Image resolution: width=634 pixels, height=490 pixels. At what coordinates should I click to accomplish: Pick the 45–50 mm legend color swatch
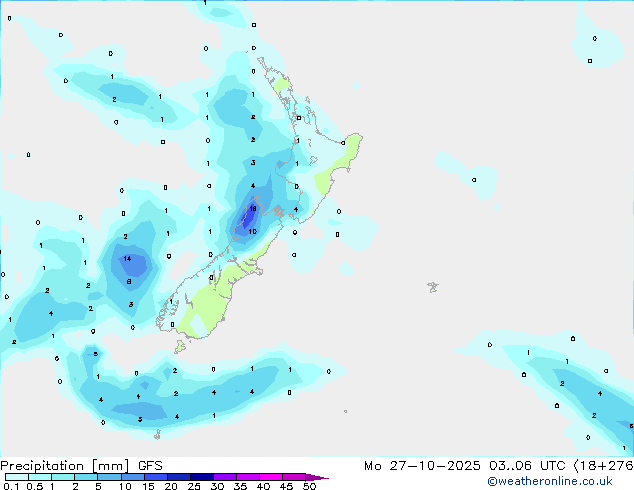(x=294, y=477)
